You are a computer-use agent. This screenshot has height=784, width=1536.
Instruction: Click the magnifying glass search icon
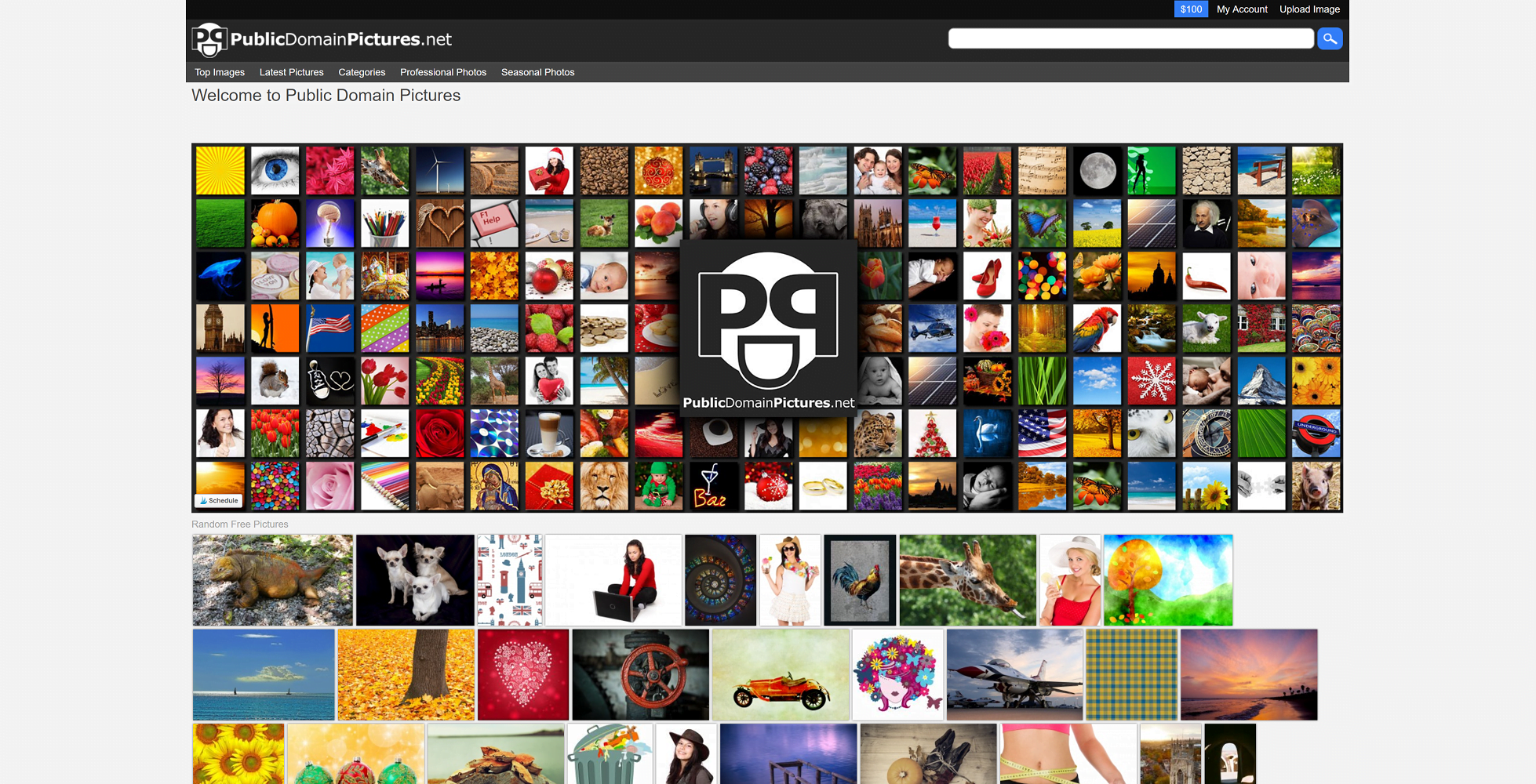coord(1329,38)
